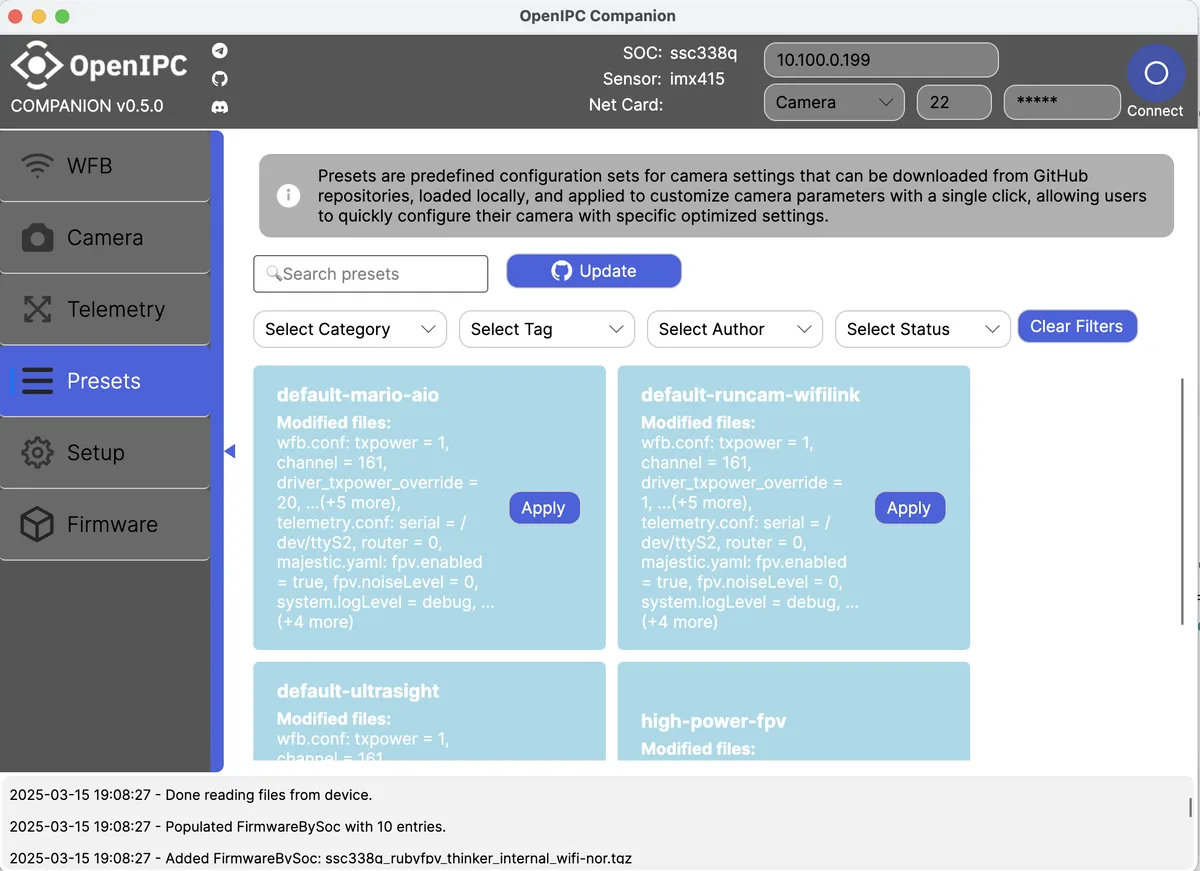1200x871 pixels.
Task: Click the 'Populated FirmwareBySoc' log line
Action: [228, 826]
